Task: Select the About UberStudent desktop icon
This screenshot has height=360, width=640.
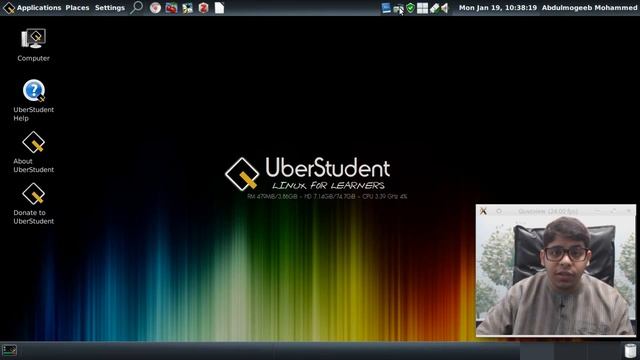Action: [x=33, y=152]
